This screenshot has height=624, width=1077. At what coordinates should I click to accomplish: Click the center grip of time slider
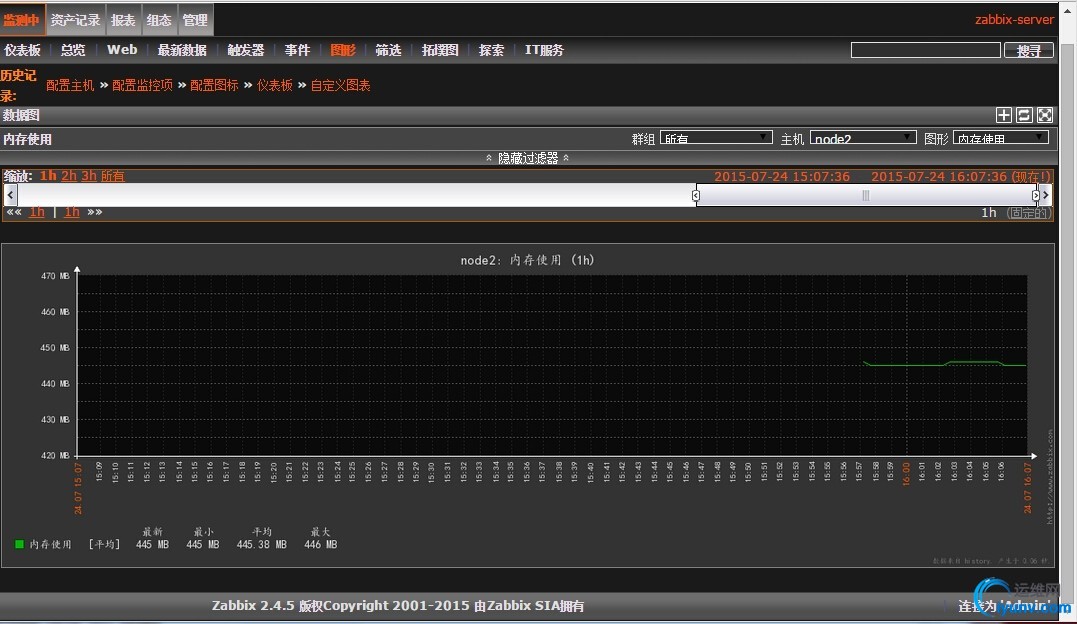[x=865, y=196]
